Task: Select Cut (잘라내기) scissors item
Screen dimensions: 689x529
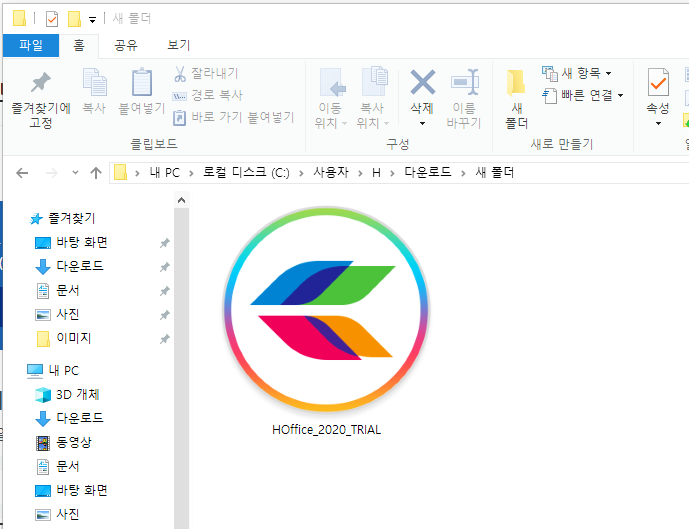Action: click(206, 73)
